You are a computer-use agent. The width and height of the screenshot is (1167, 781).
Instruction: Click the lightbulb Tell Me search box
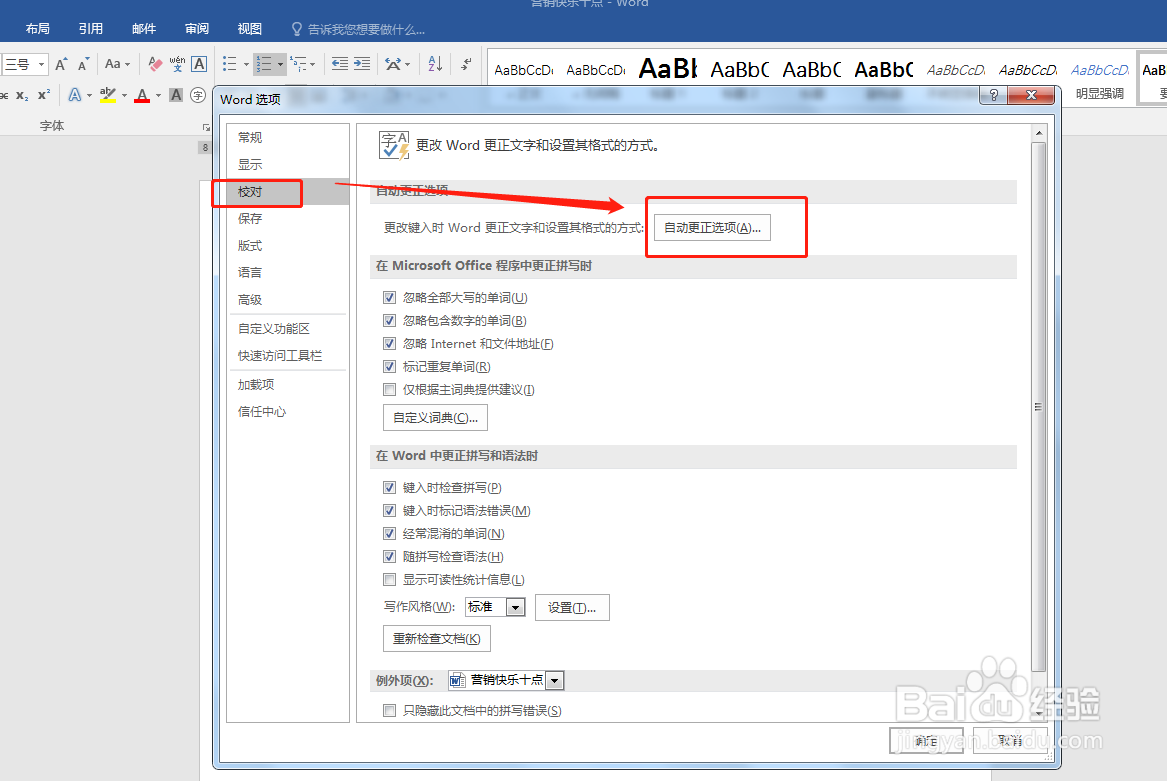point(358,29)
